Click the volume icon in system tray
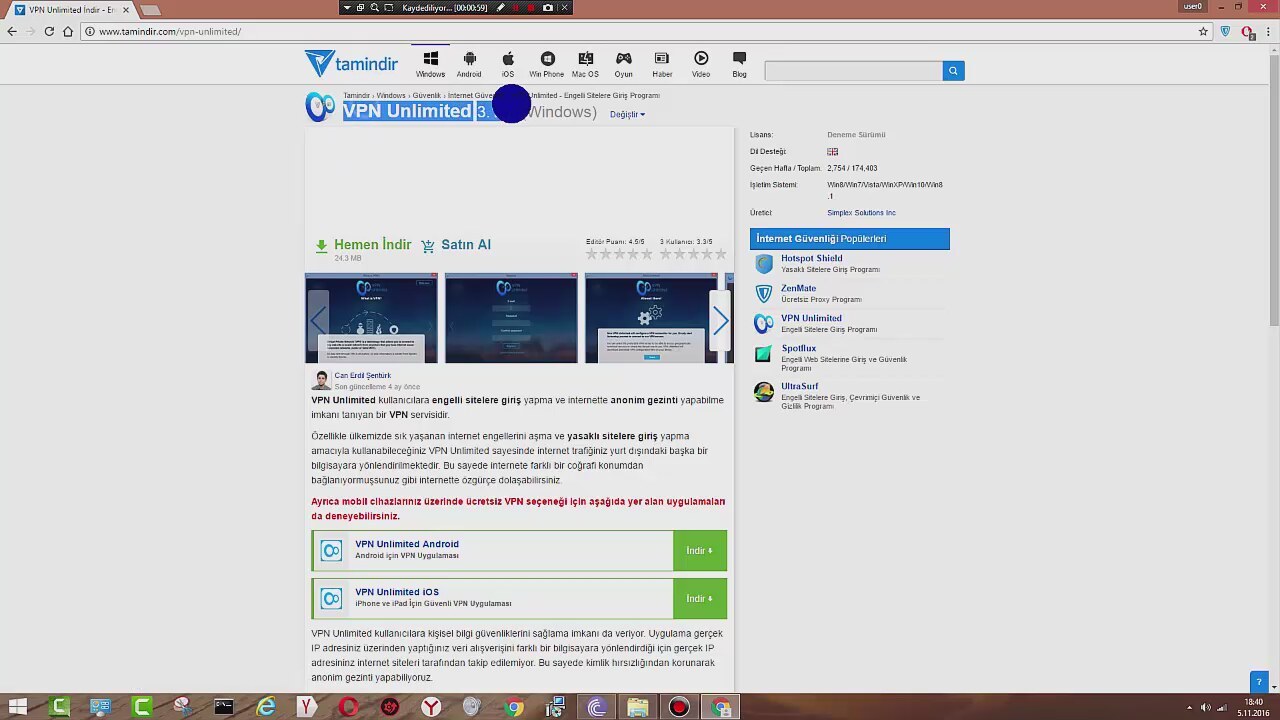The height and width of the screenshot is (720, 1280). [1205, 707]
